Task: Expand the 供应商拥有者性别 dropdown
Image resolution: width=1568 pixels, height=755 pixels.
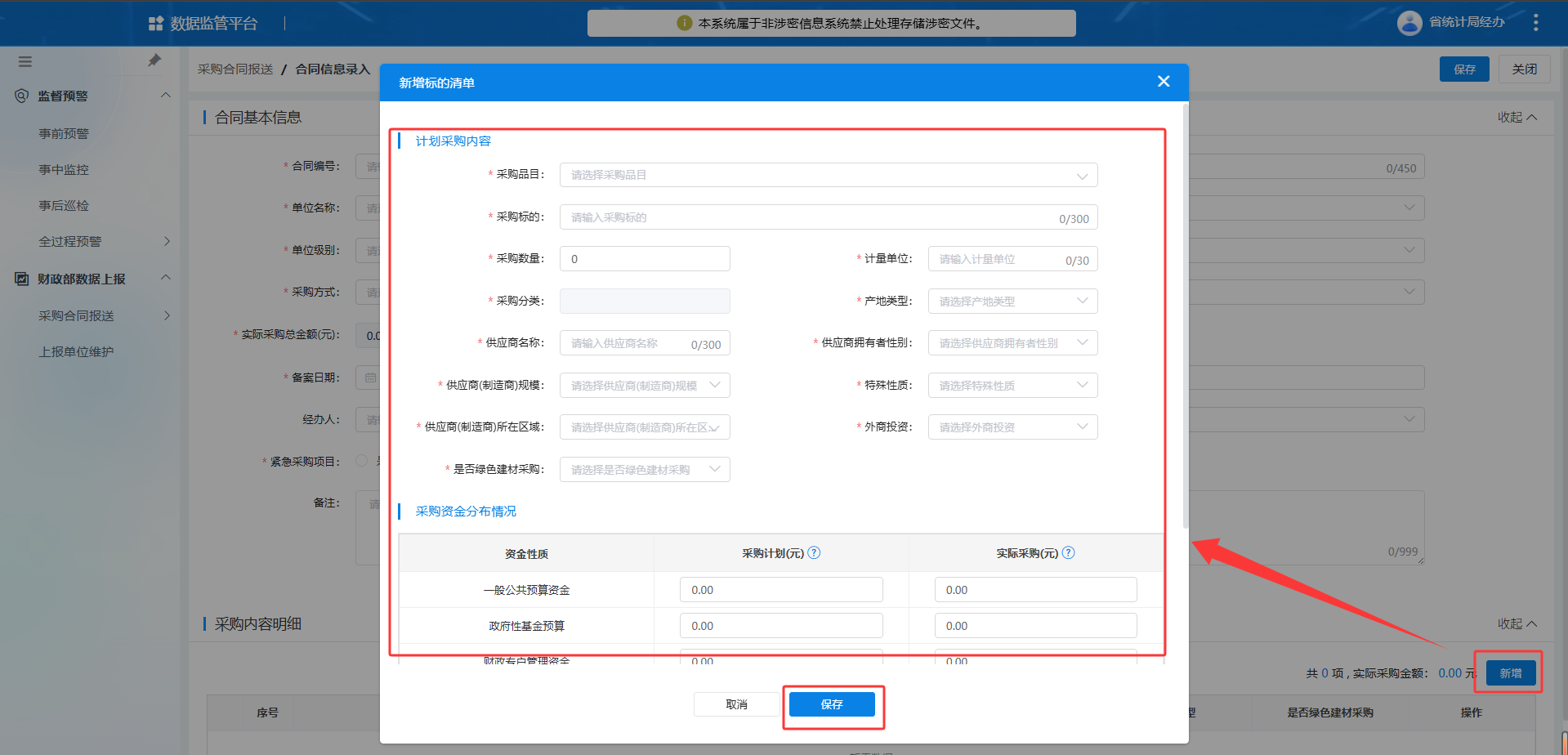Action: point(1012,343)
